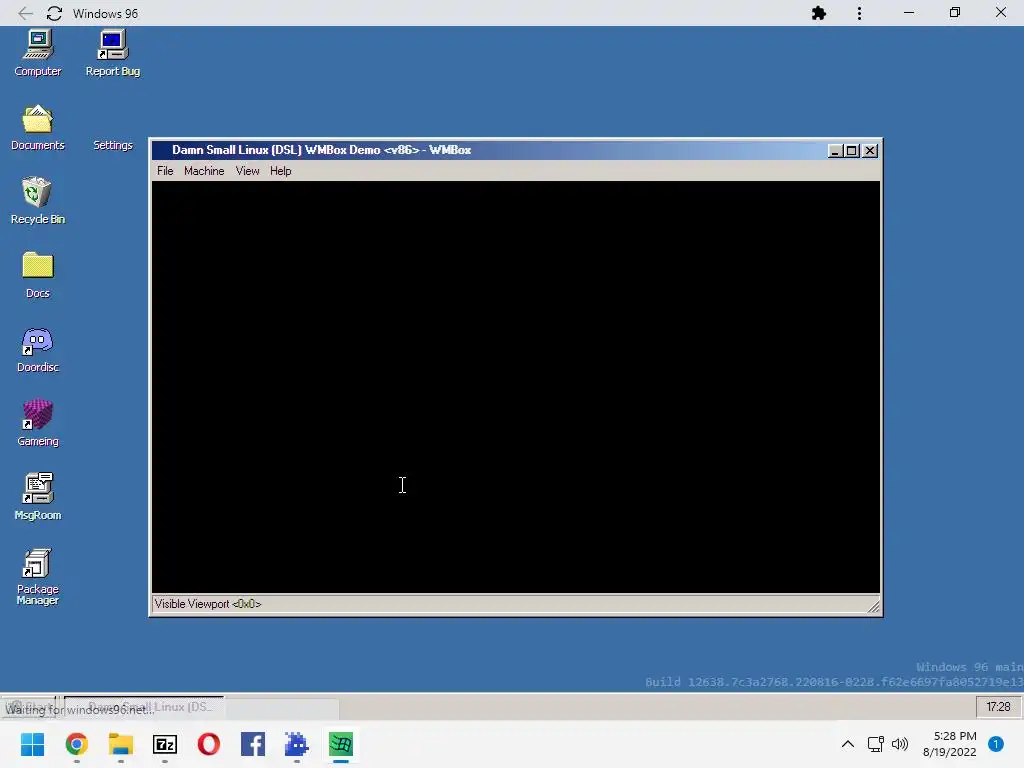Close the Damn Small Linux WMBox window
Viewport: 1024px width, 768px height.
[x=870, y=151]
